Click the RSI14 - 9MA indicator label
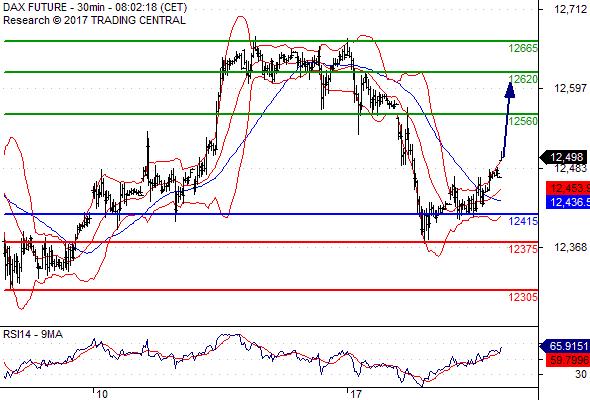The width and height of the screenshot is (590, 400). point(33,334)
